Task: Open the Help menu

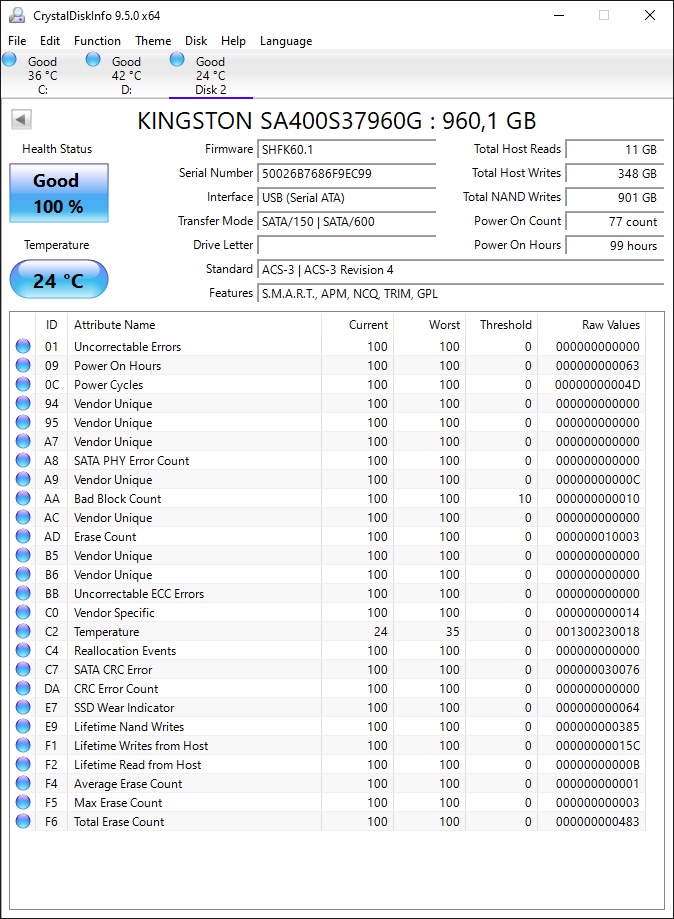Action: coord(233,41)
